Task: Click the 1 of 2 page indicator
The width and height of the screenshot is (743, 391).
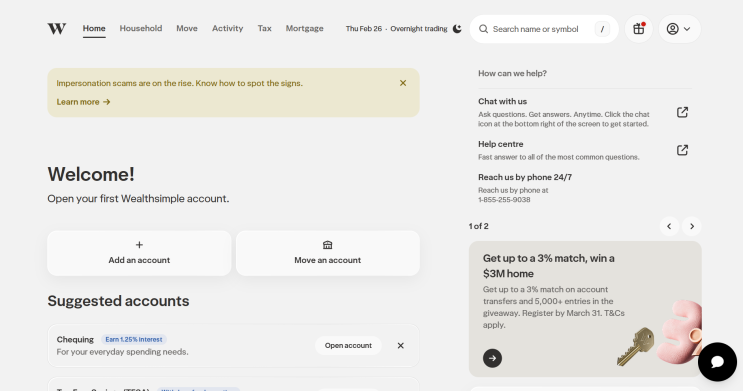Action: (479, 226)
